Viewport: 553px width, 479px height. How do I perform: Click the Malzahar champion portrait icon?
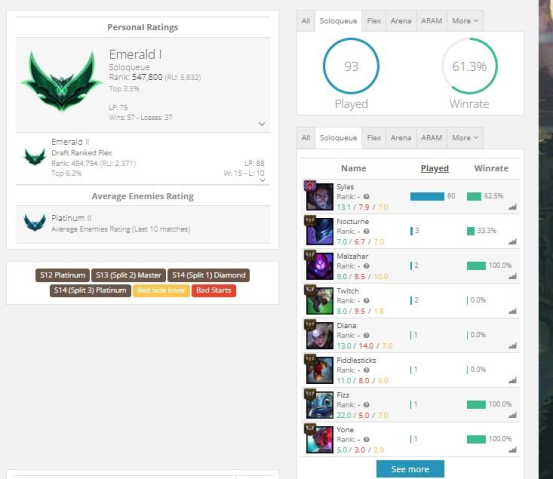320,266
